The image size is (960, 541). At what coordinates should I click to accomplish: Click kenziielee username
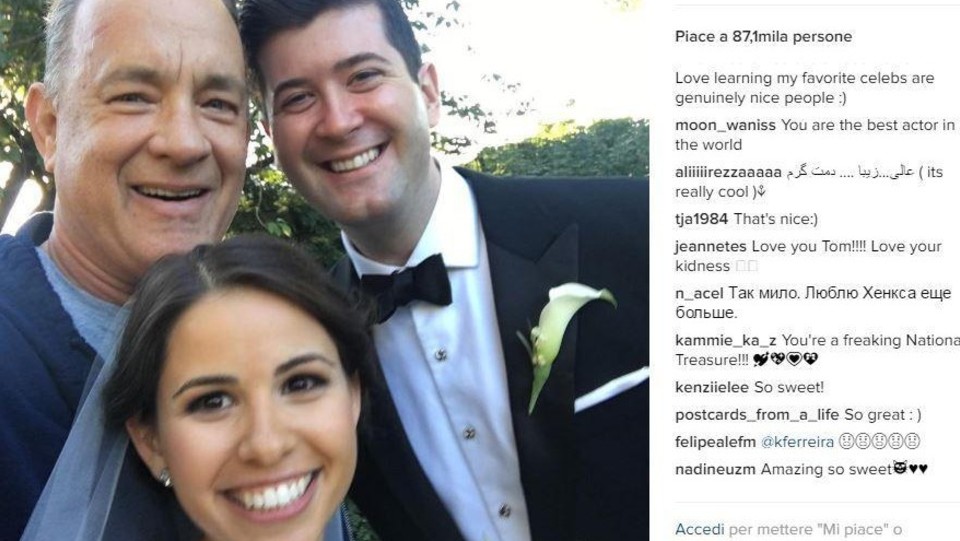click(x=711, y=387)
